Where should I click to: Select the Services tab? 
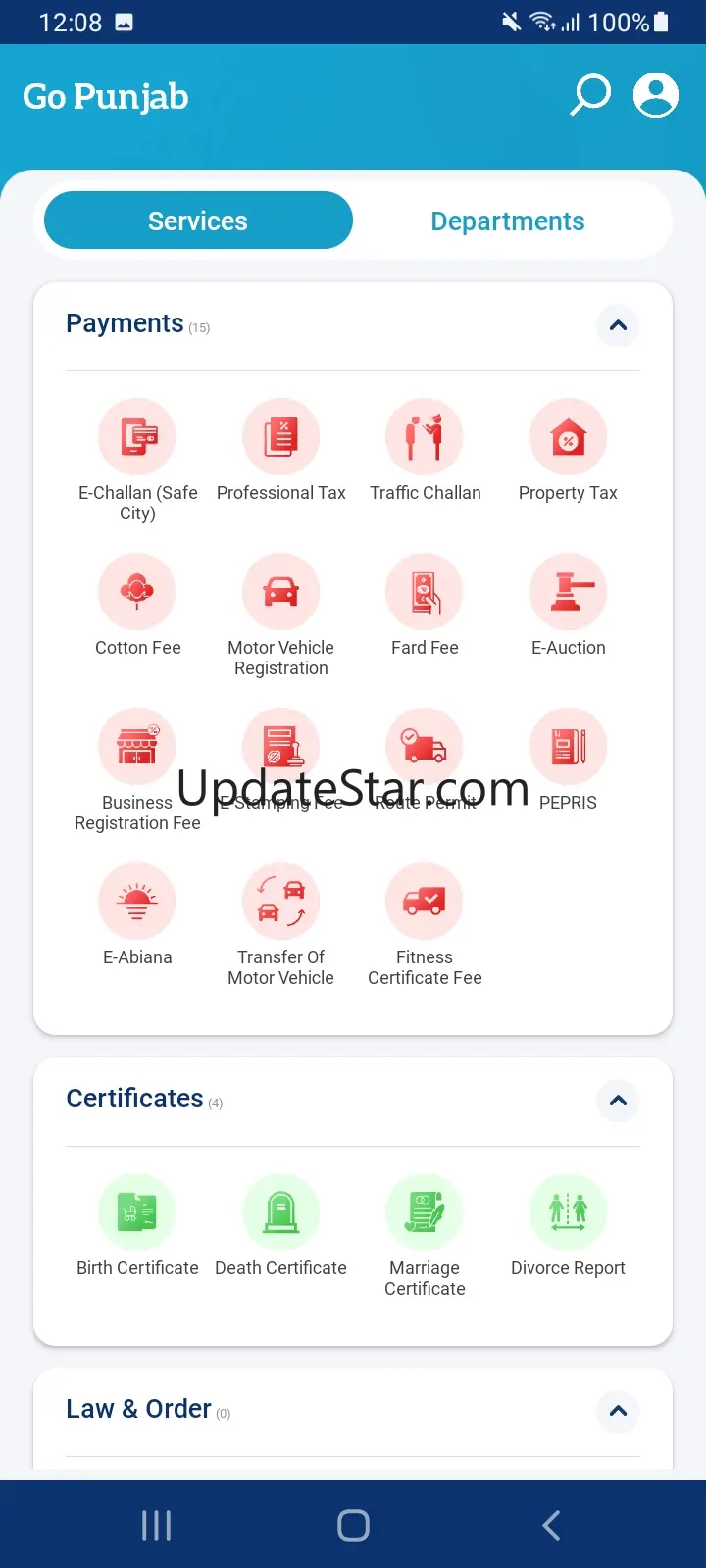tap(198, 220)
